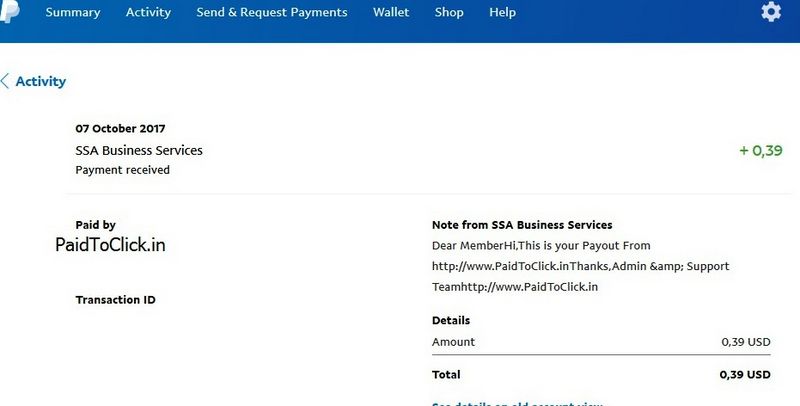Click the Total label in Details
This screenshot has height=406, width=800.
pyautogui.click(x=446, y=375)
